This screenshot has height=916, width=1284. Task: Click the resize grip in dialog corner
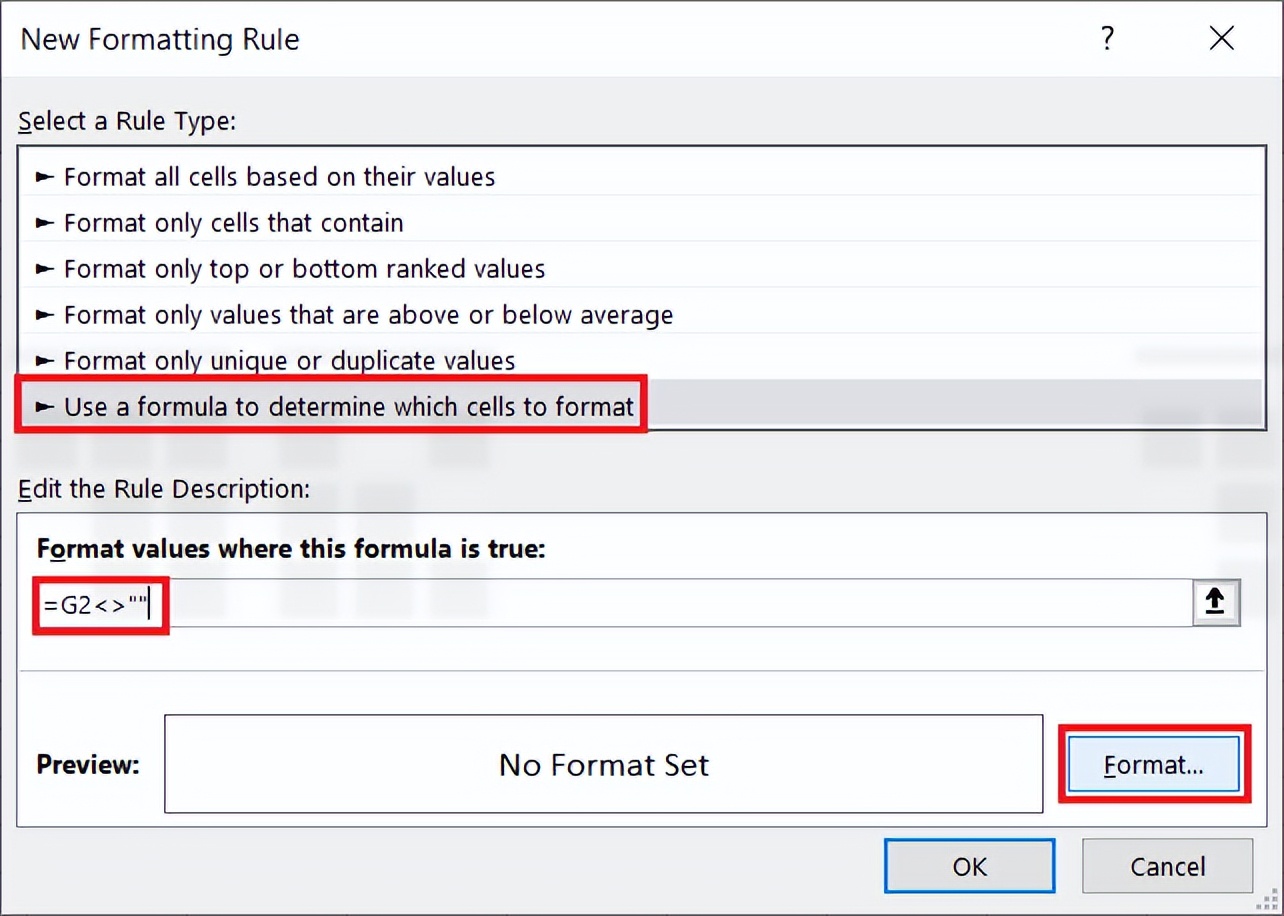(1269, 901)
